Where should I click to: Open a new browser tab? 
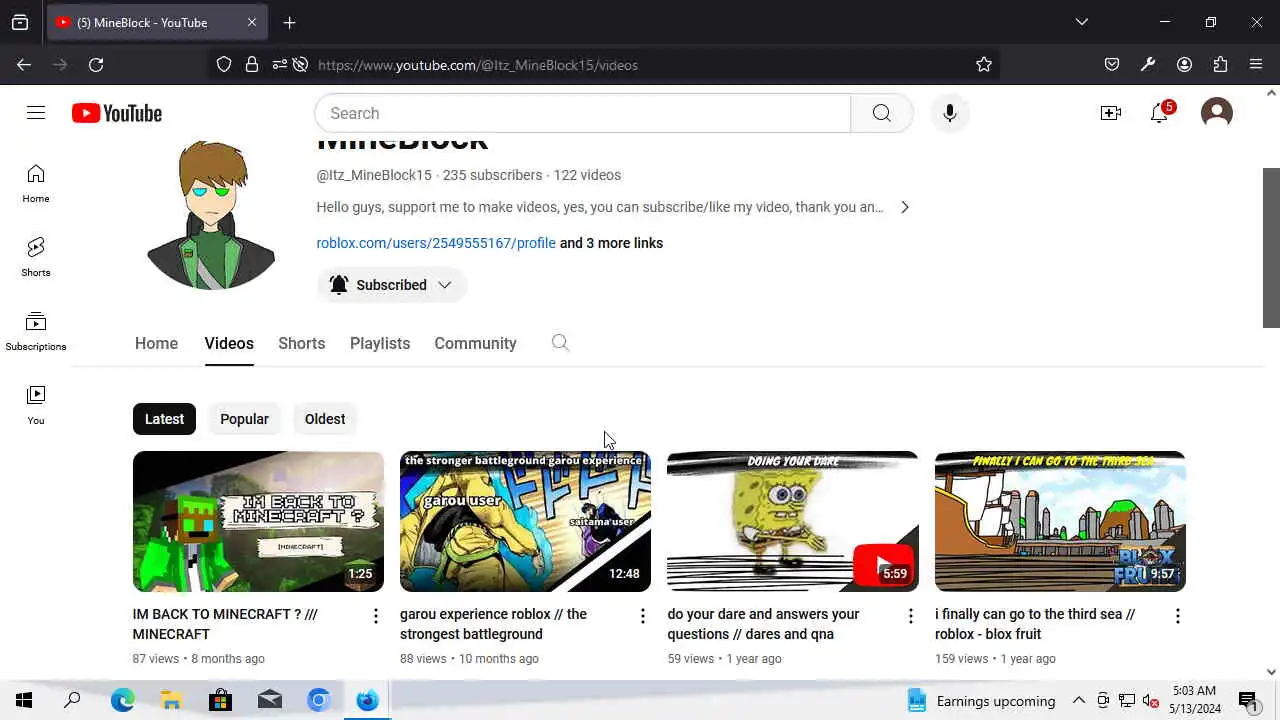(x=289, y=22)
